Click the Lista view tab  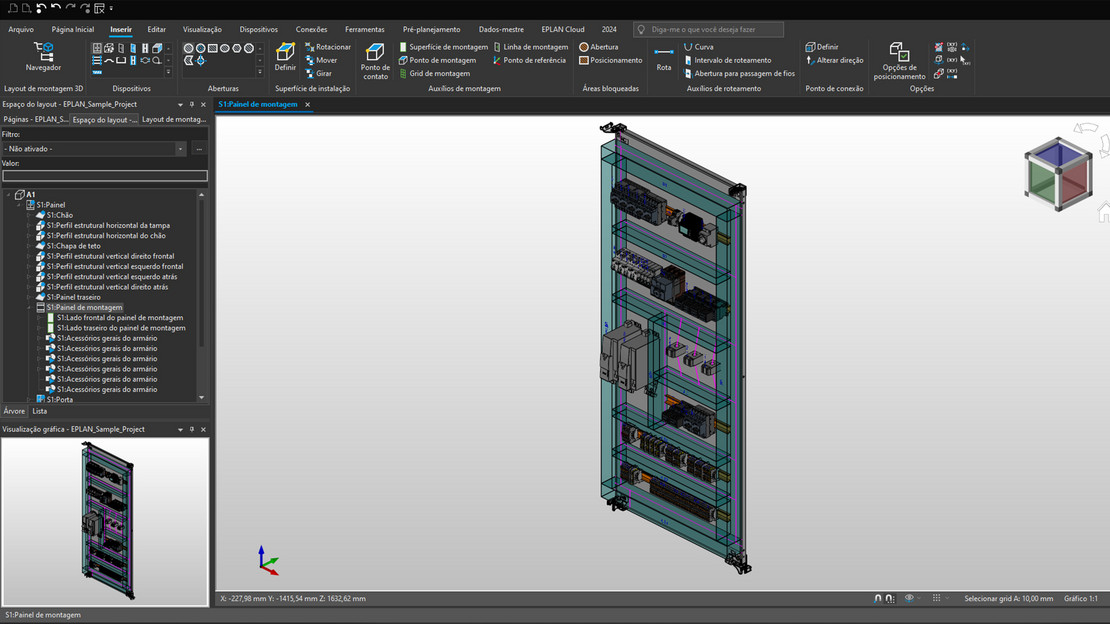39,411
